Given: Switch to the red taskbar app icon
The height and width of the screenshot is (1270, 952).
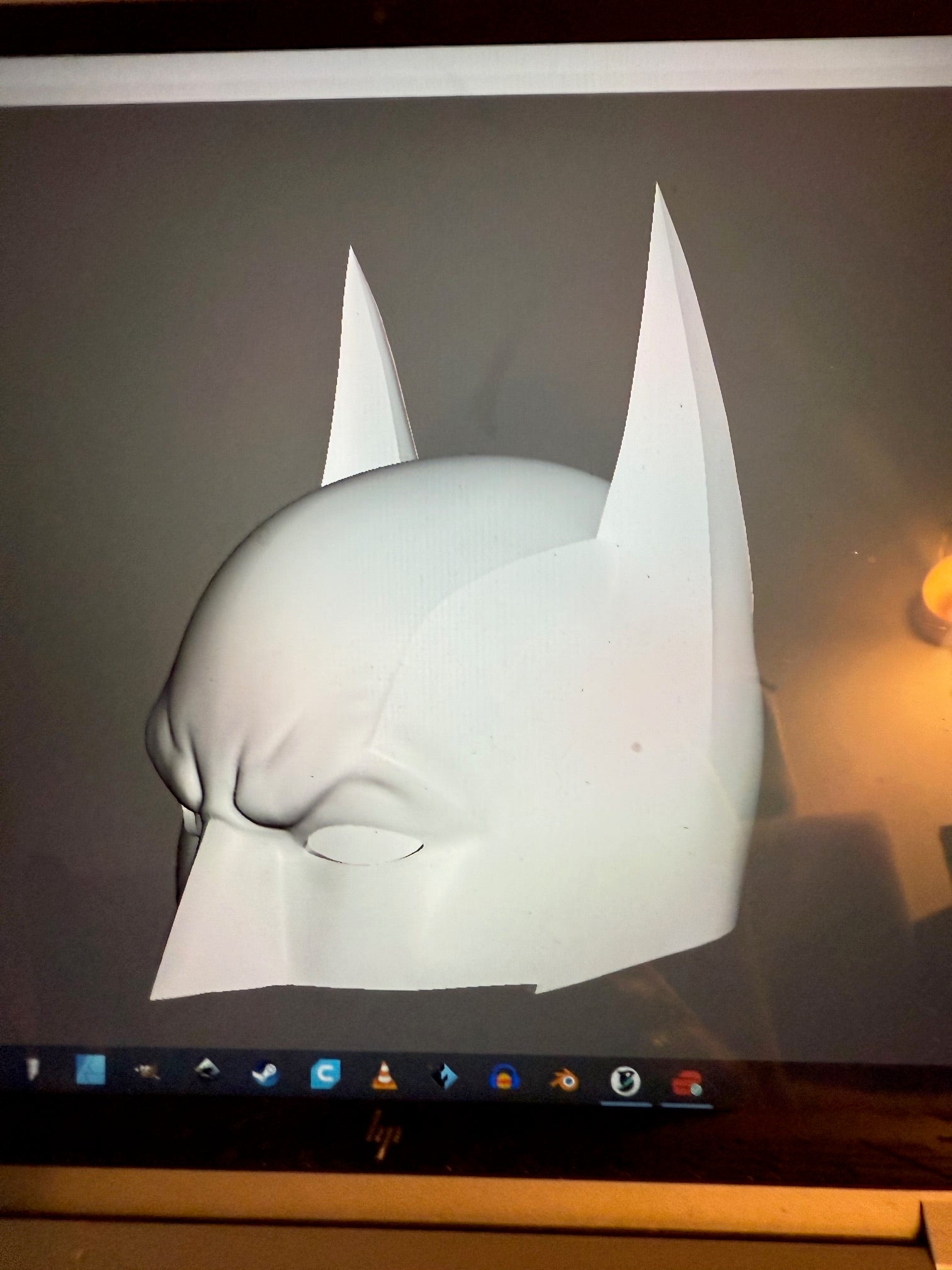Looking at the screenshot, I should click(685, 1083).
